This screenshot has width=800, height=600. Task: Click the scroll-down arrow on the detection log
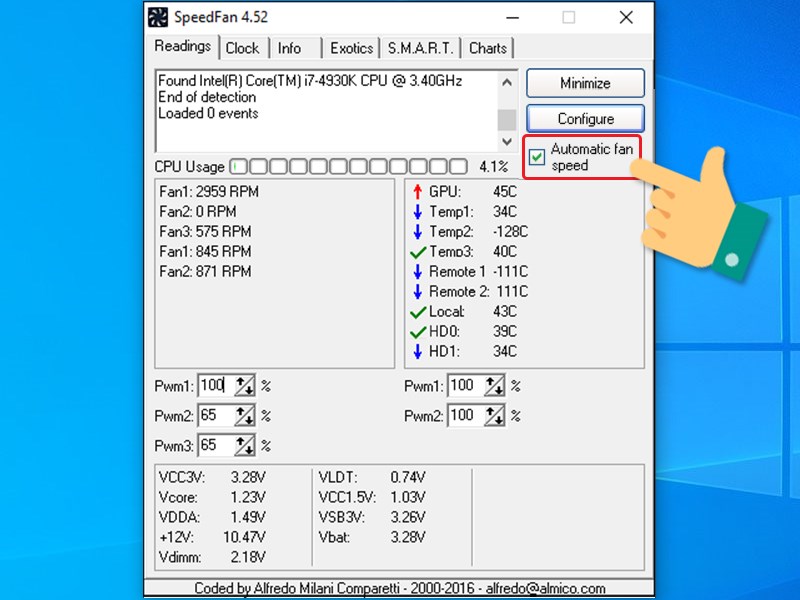tap(507, 142)
